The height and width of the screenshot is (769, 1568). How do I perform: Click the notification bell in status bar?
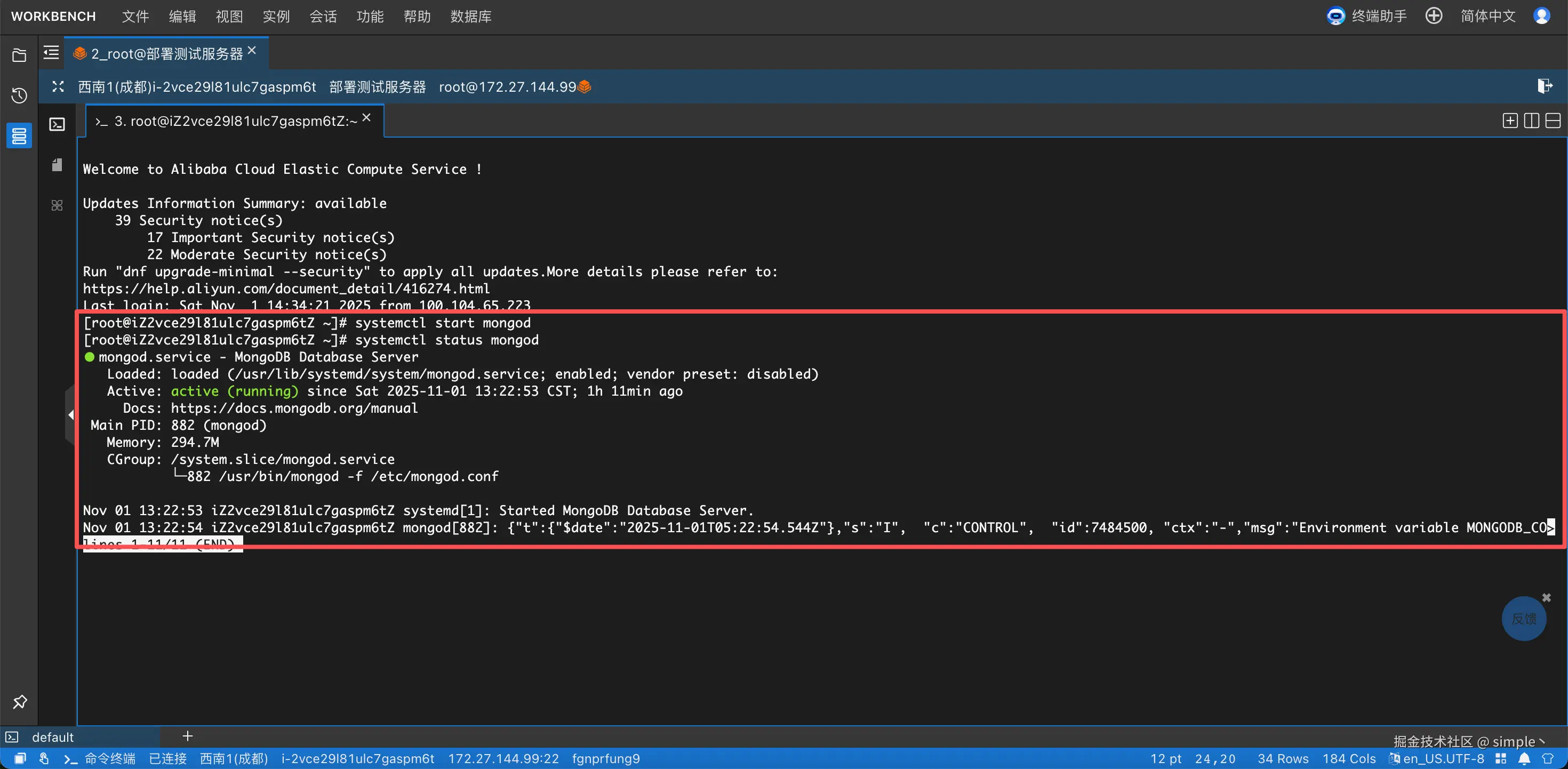point(1524,759)
